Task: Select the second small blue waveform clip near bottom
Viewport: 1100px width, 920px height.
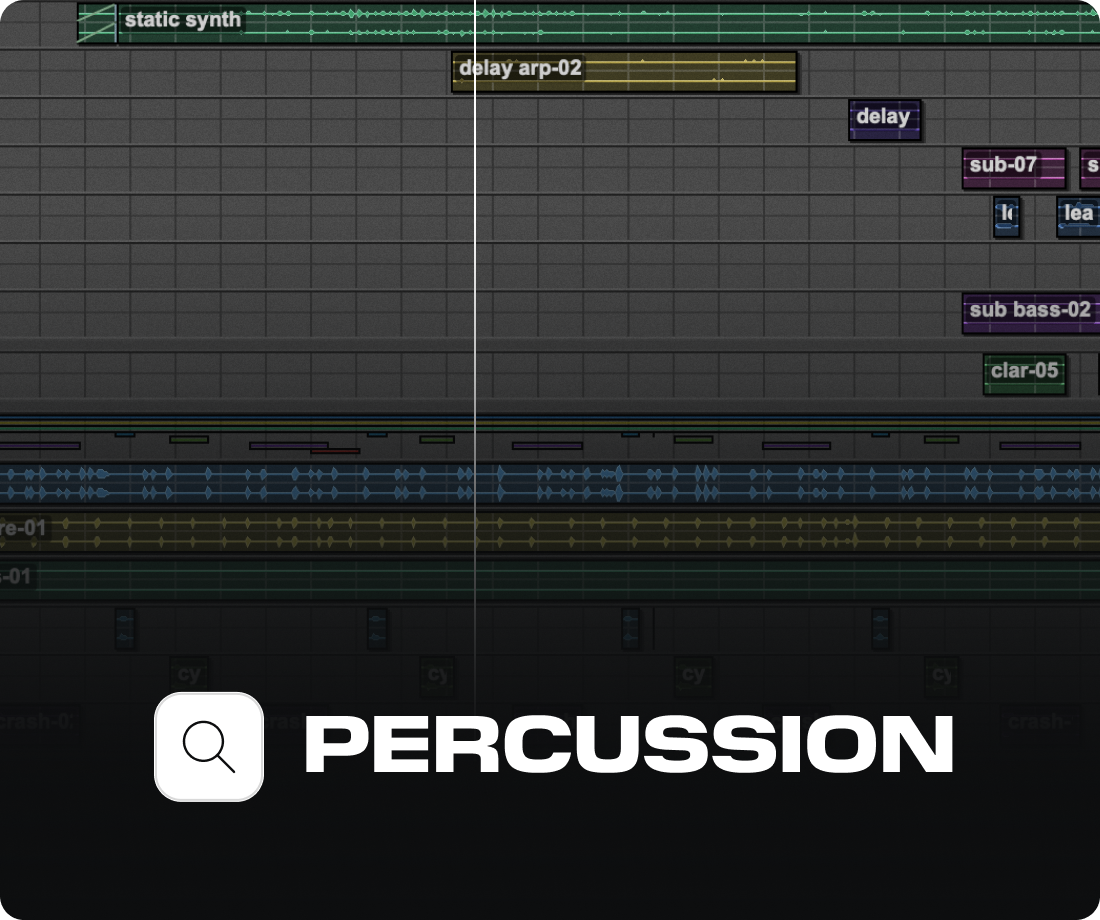Action: coord(376,630)
